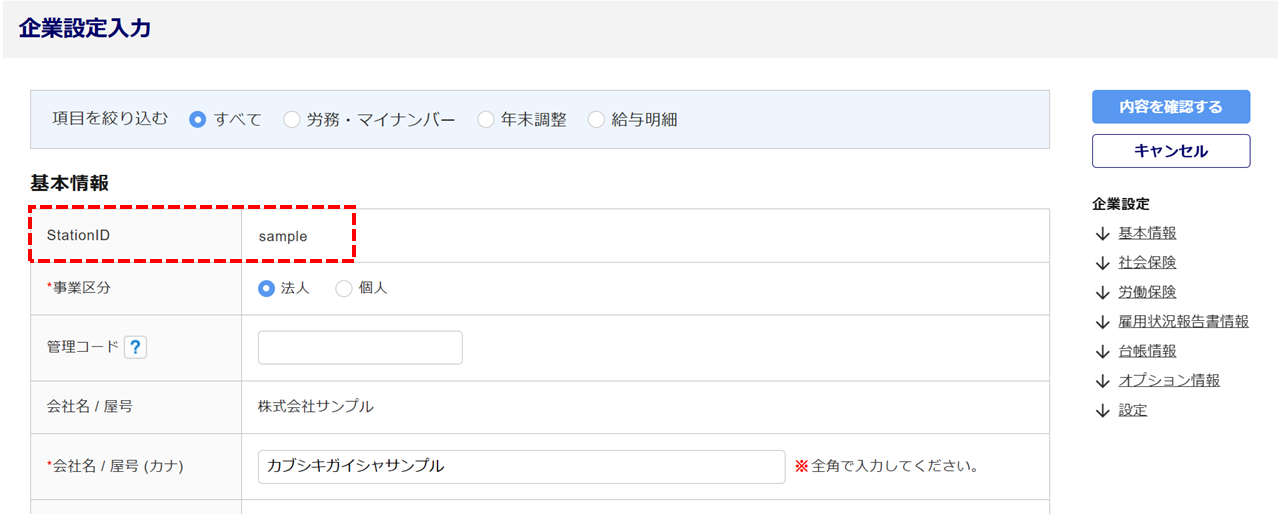Click the down arrow beside 基本情報
Screen dimensions: 1280x514
point(1103,233)
